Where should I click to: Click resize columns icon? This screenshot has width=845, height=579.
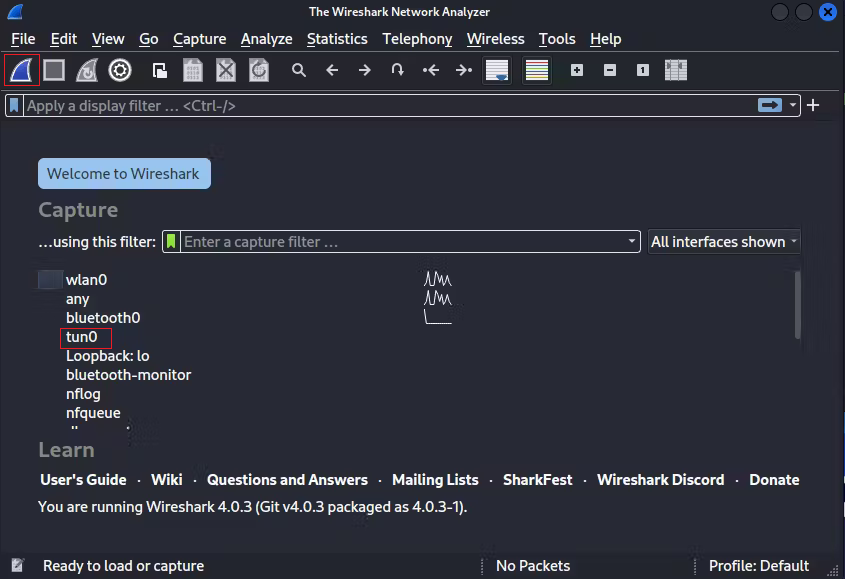[x=676, y=70]
